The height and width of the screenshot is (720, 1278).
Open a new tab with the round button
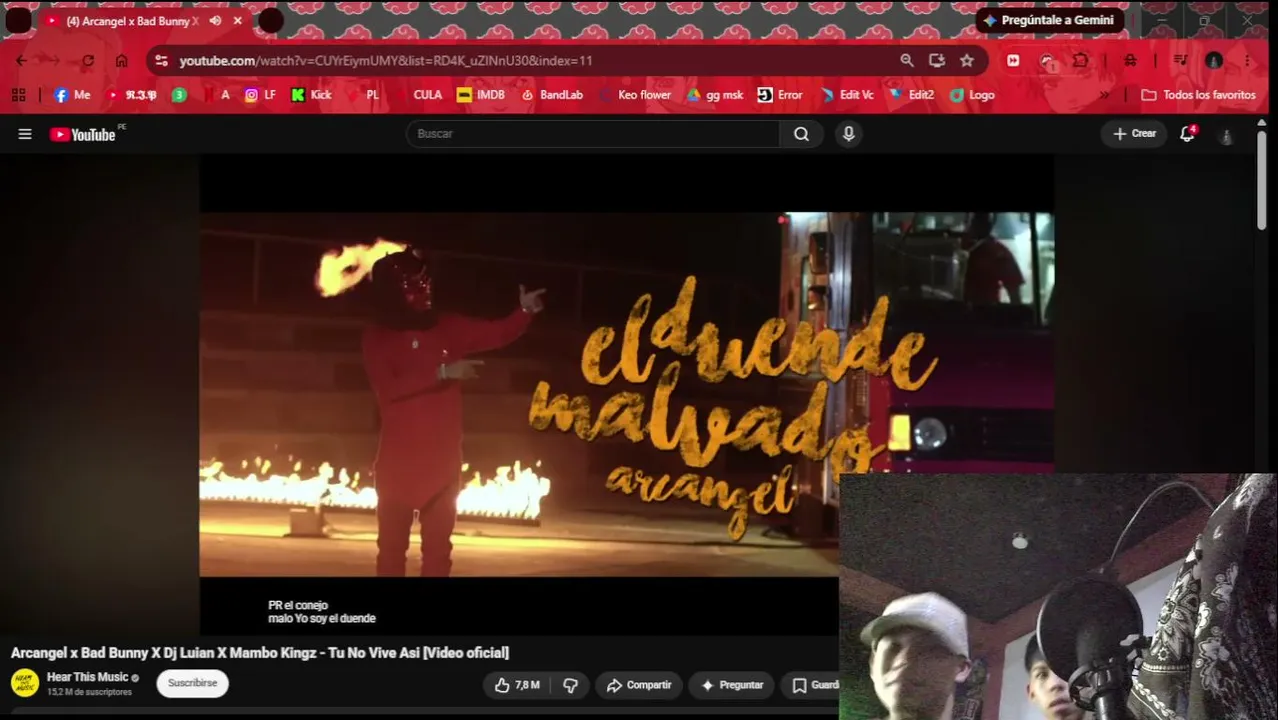pos(270,20)
